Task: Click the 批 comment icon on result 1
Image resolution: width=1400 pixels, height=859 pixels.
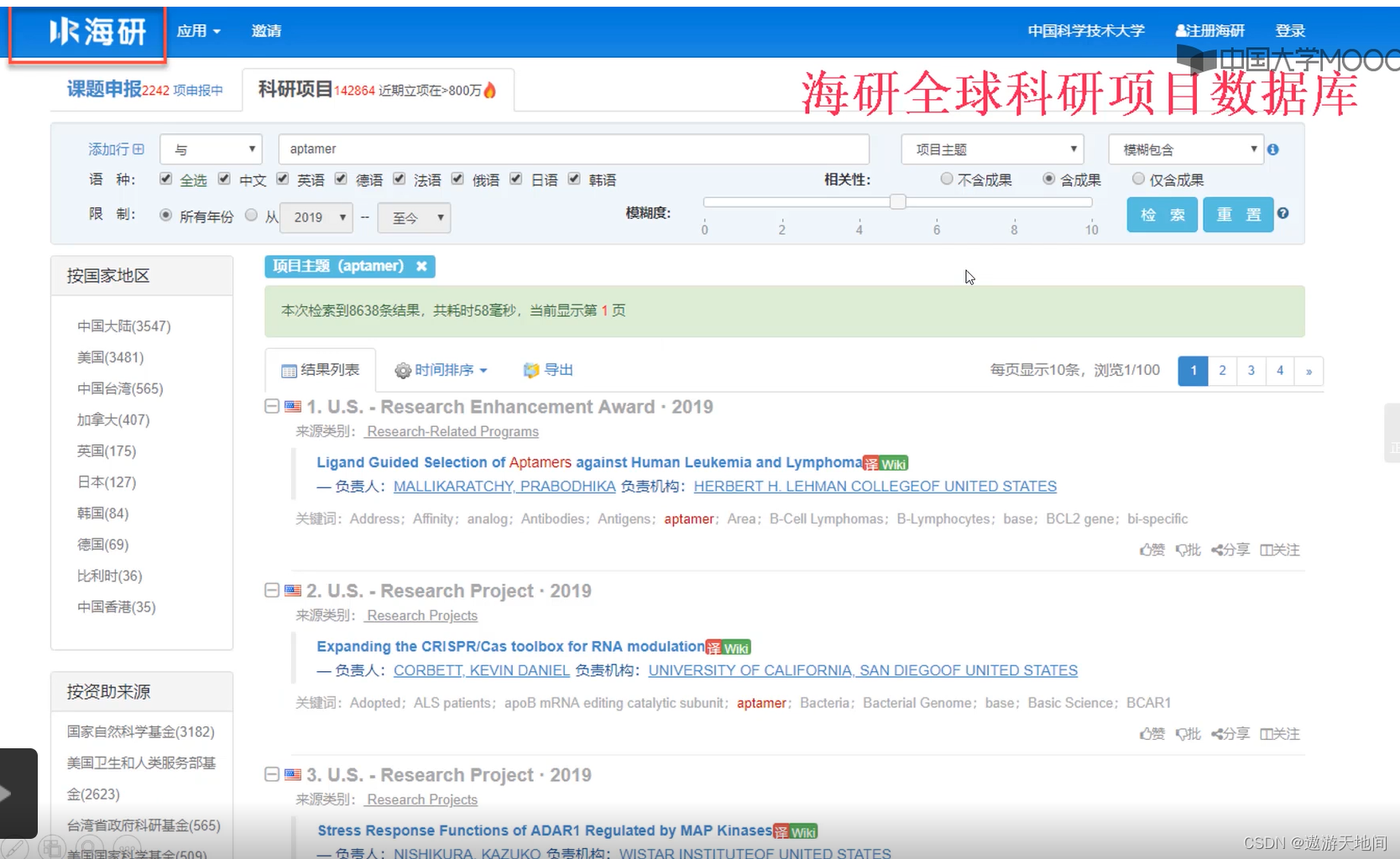Action: coord(1188,549)
